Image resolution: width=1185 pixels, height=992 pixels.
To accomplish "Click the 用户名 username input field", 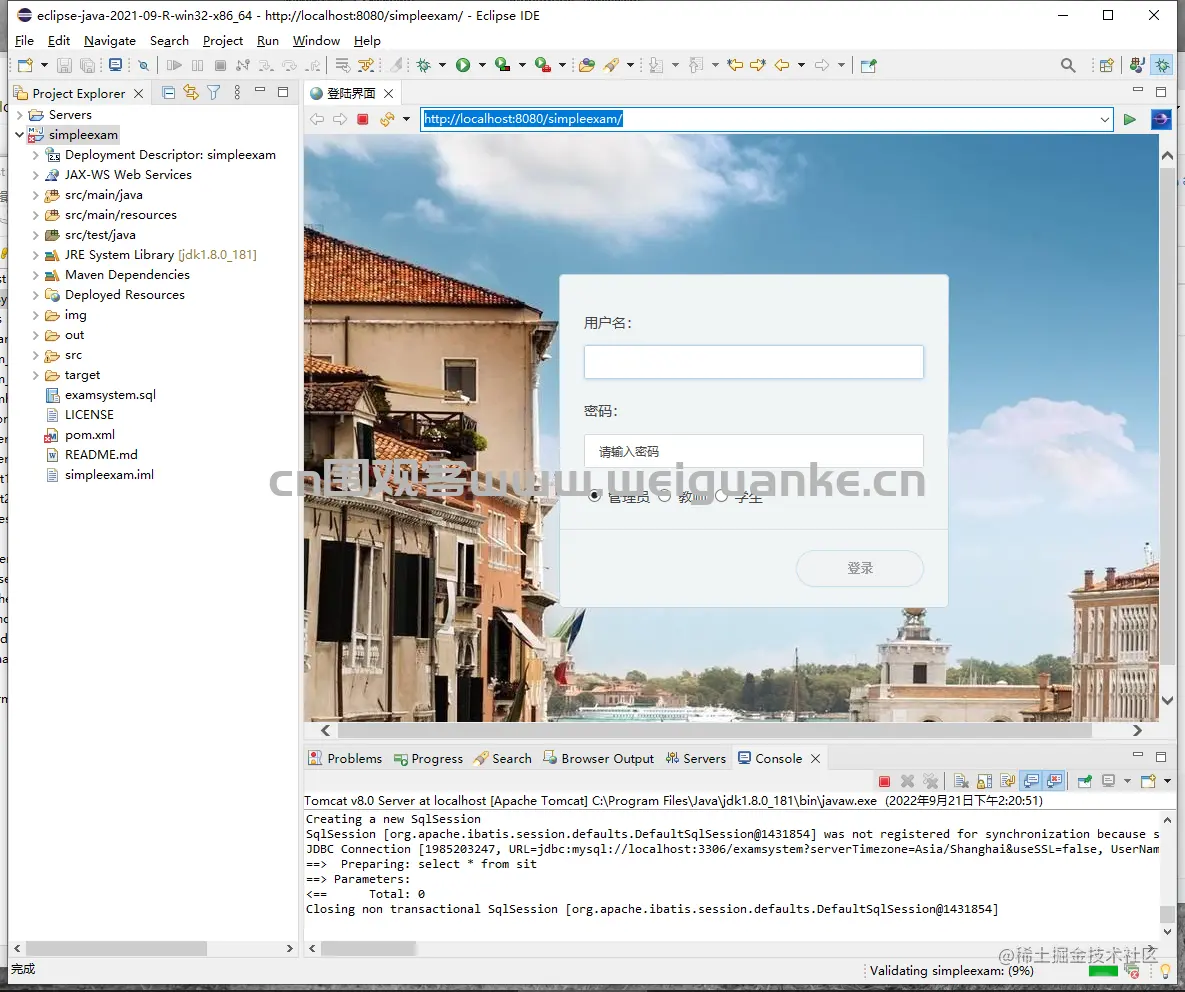I will tap(753, 362).
